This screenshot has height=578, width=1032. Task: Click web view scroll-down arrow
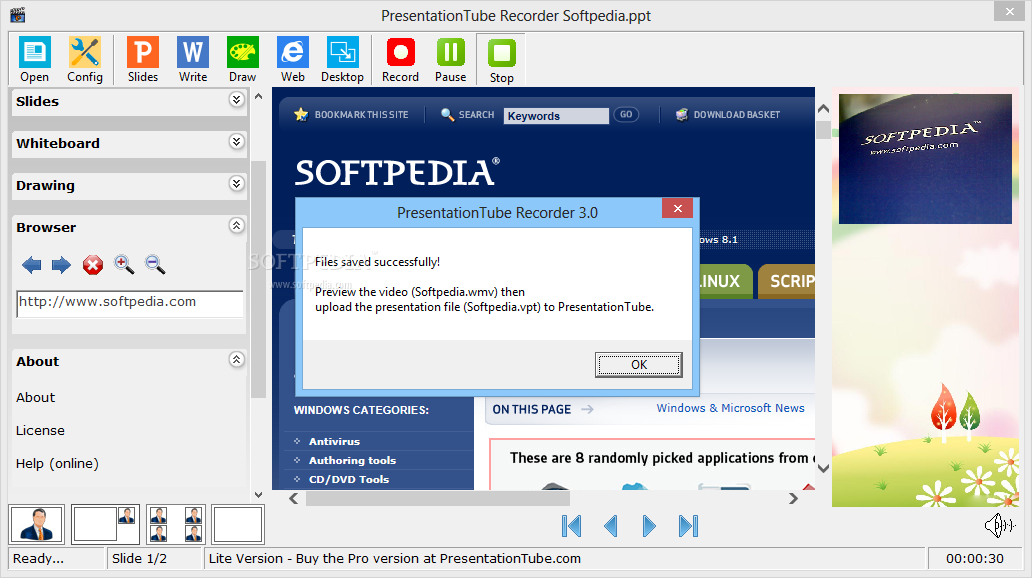823,469
